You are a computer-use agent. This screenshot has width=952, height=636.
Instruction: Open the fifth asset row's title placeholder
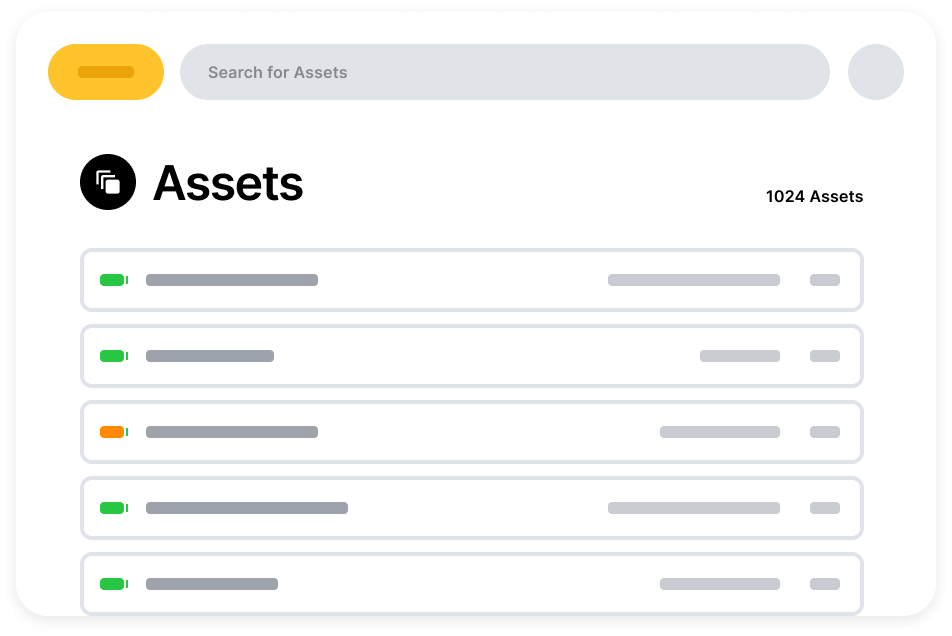pyautogui.click(x=212, y=584)
